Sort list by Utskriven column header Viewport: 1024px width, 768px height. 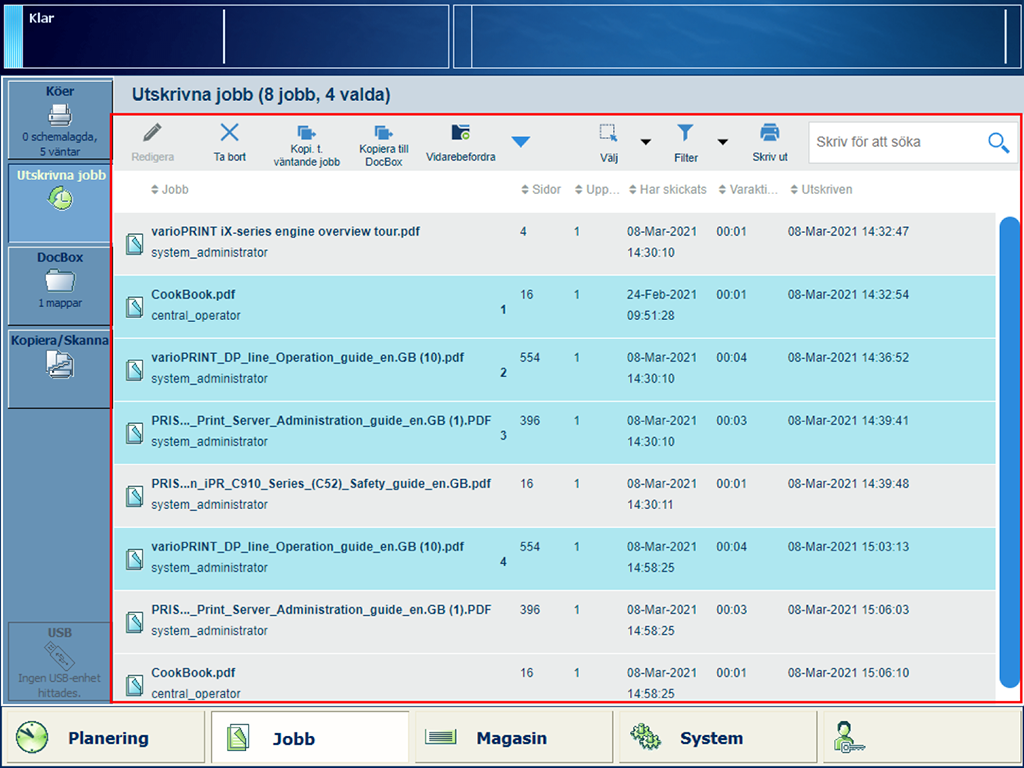[821, 190]
